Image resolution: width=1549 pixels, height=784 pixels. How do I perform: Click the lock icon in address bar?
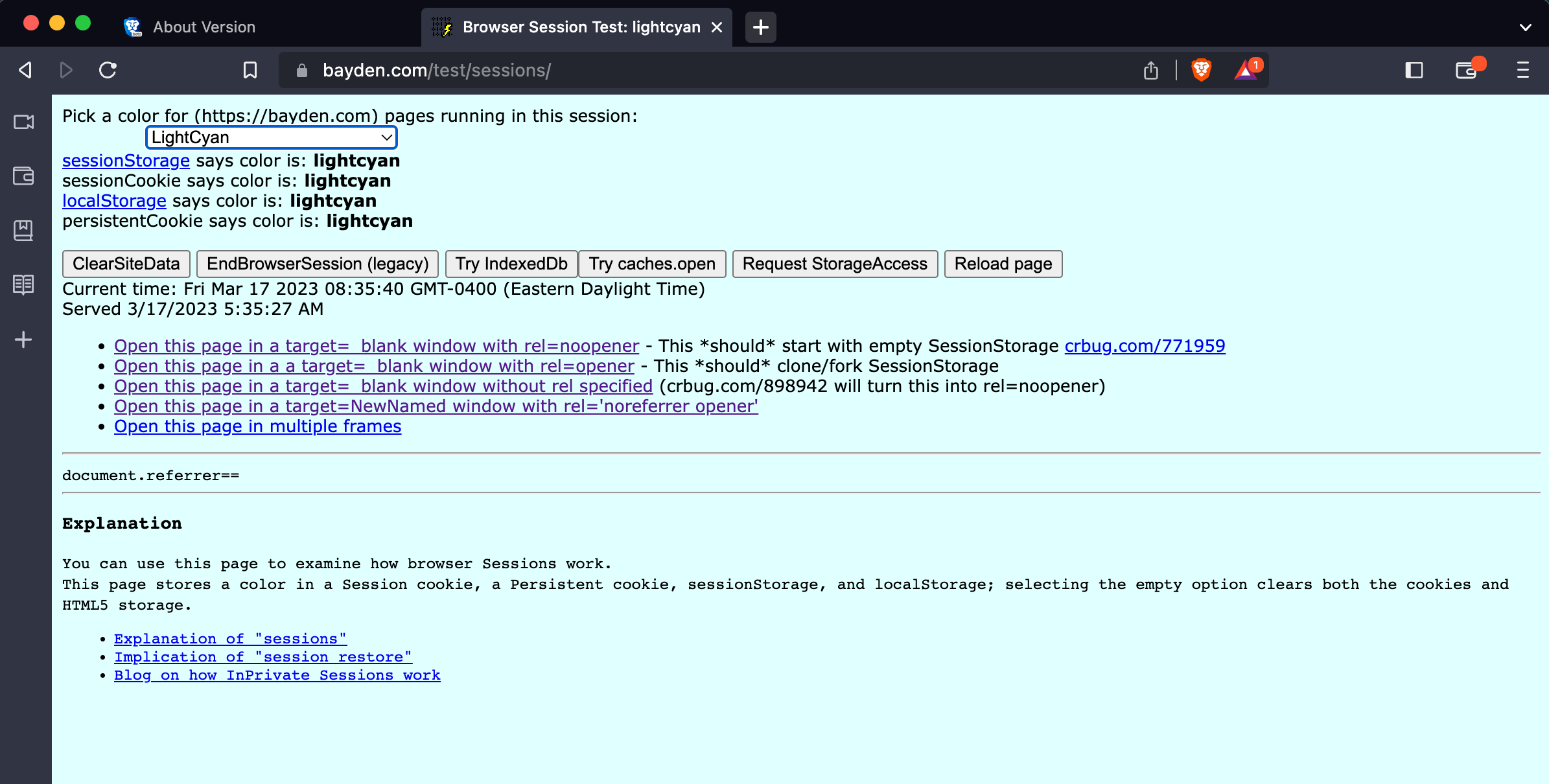(x=301, y=70)
